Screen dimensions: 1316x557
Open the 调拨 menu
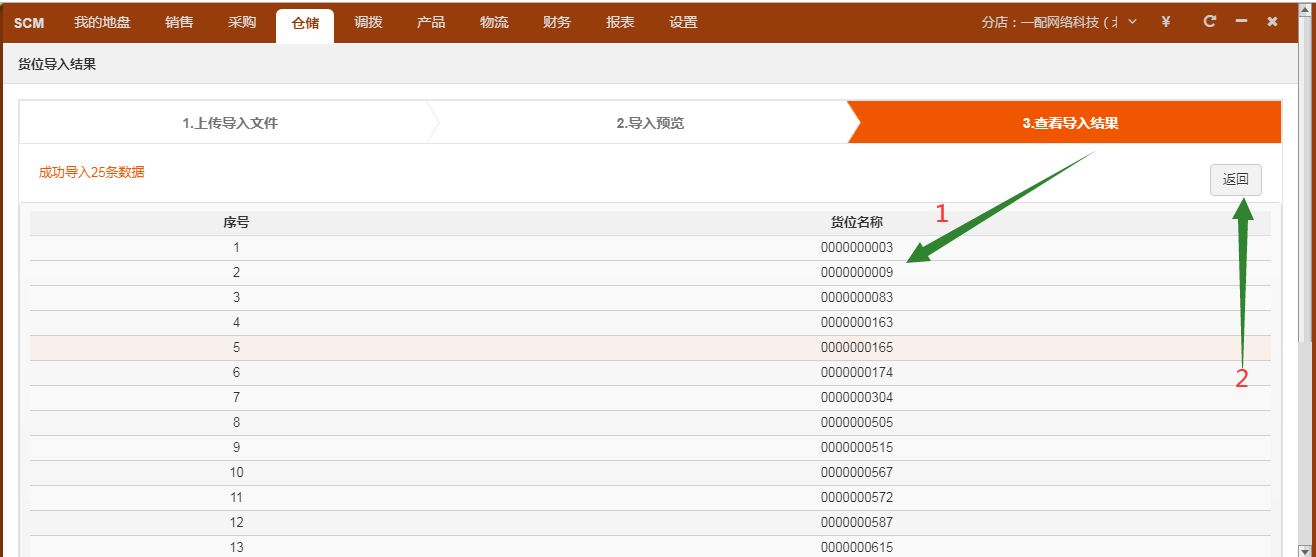[x=368, y=22]
